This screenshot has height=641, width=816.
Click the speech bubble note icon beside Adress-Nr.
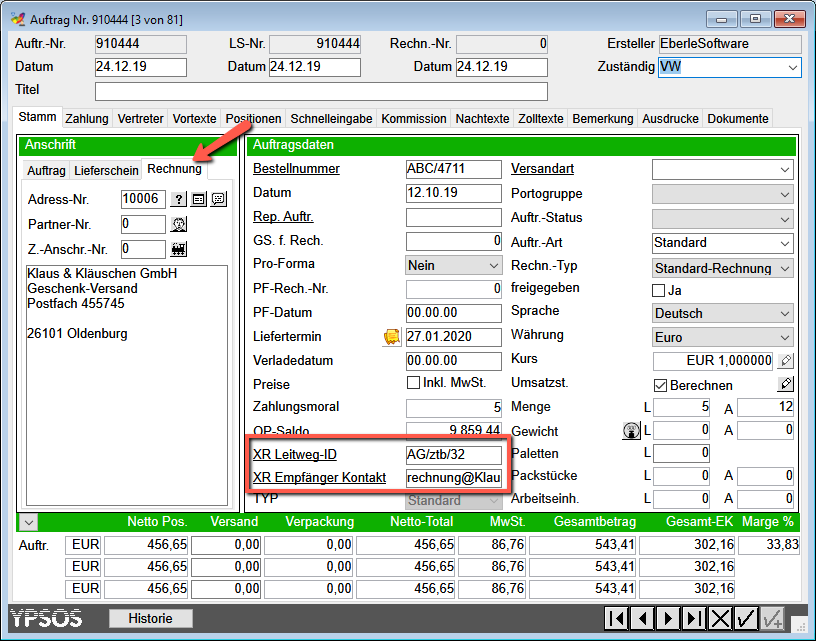218,199
